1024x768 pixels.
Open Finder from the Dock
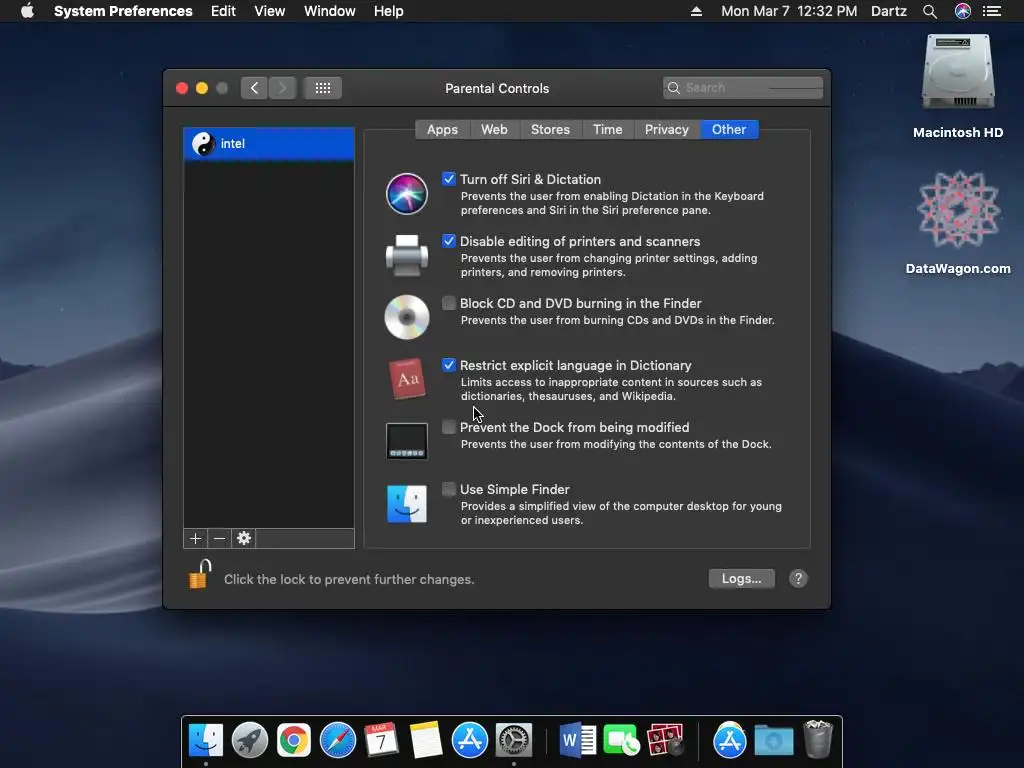pyautogui.click(x=206, y=740)
